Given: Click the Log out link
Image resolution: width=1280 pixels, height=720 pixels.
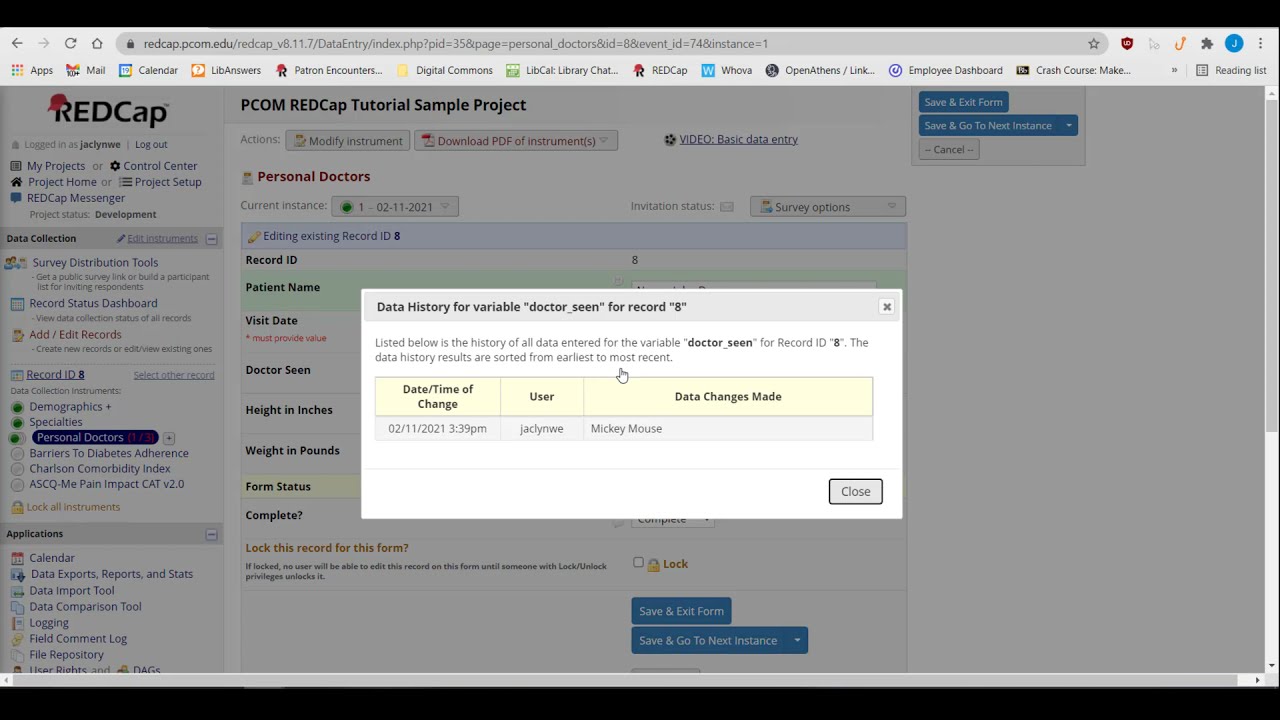Looking at the screenshot, I should click(x=151, y=144).
